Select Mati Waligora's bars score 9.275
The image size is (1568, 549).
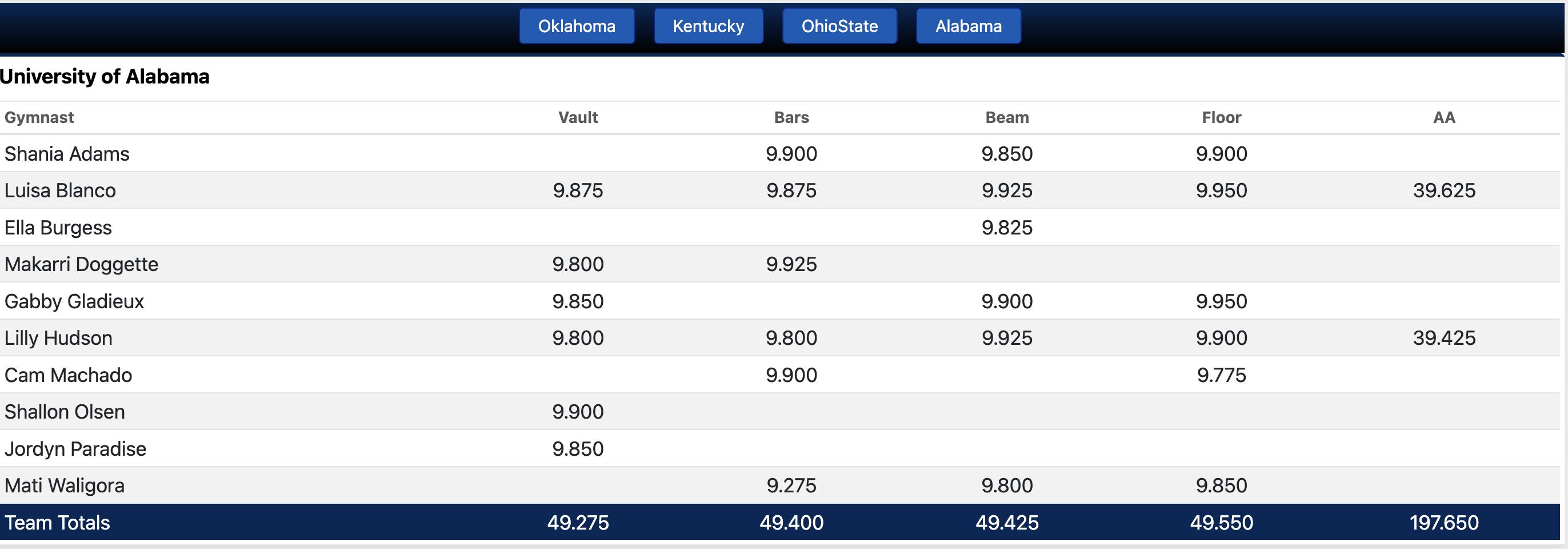pyautogui.click(x=791, y=485)
